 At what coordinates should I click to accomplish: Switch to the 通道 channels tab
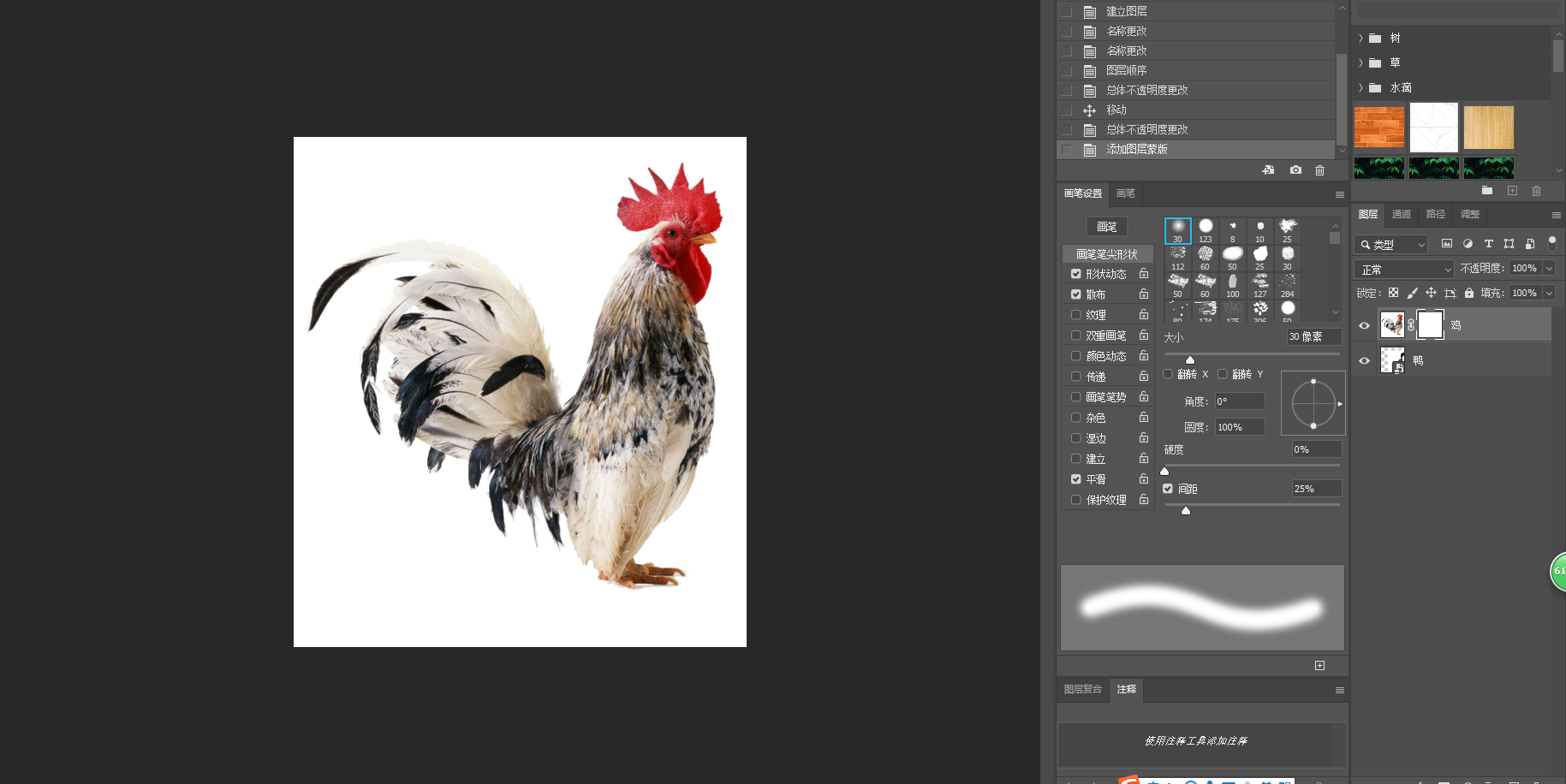click(x=1402, y=214)
